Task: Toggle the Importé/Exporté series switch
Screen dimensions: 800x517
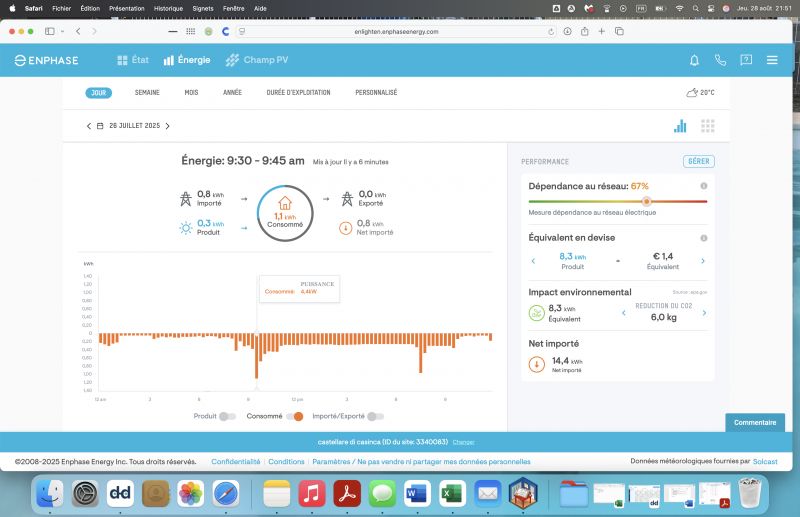Action: [x=375, y=416]
